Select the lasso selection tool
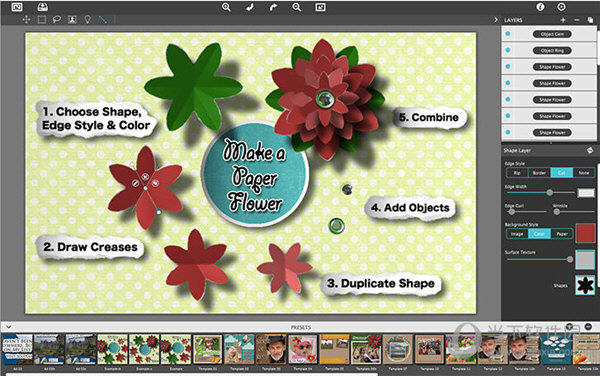Viewport: 600px width, 376px height. tap(57, 20)
